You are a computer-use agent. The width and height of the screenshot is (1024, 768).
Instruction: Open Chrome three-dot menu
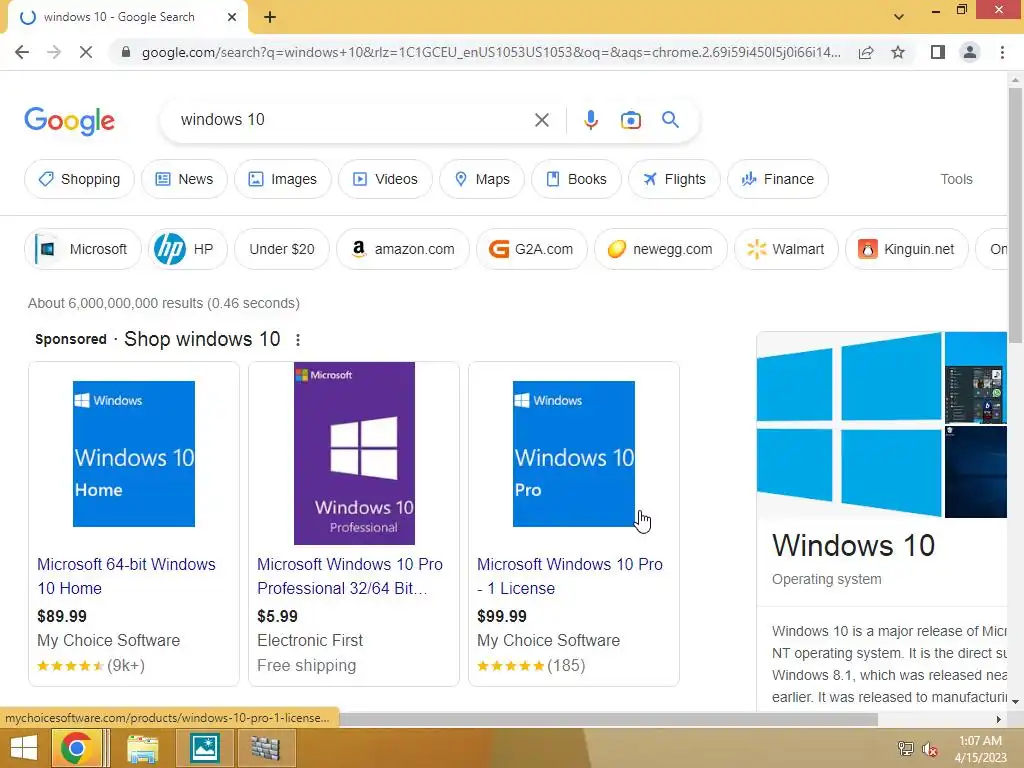(1002, 52)
